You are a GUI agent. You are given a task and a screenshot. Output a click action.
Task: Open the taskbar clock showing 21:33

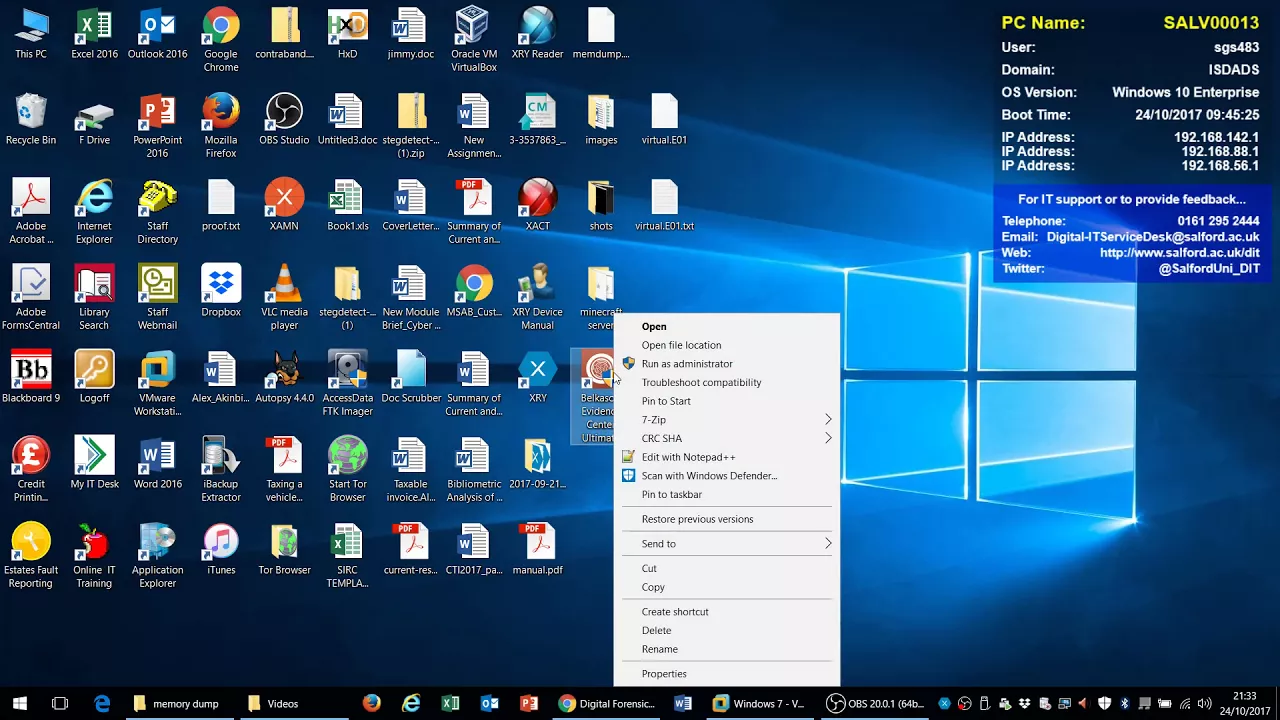(1244, 704)
